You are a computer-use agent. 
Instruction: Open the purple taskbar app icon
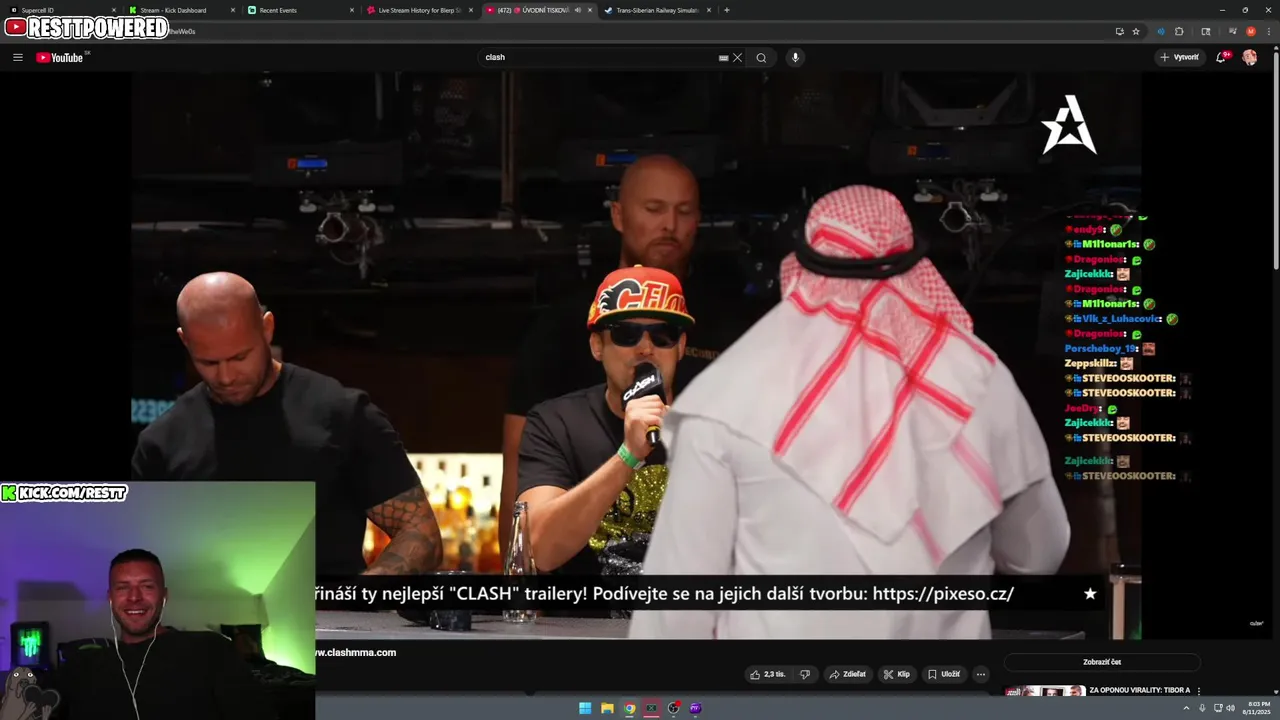[696, 708]
